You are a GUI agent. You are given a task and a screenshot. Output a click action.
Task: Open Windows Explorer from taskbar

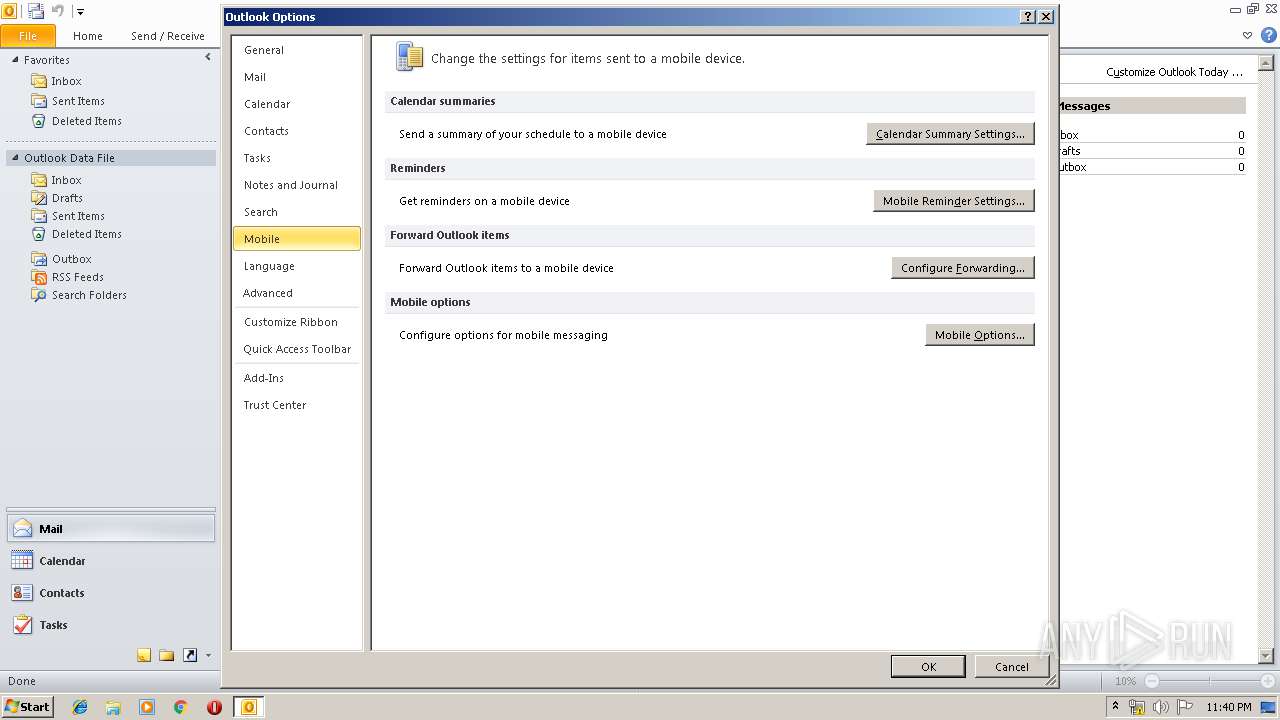click(x=113, y=707)
